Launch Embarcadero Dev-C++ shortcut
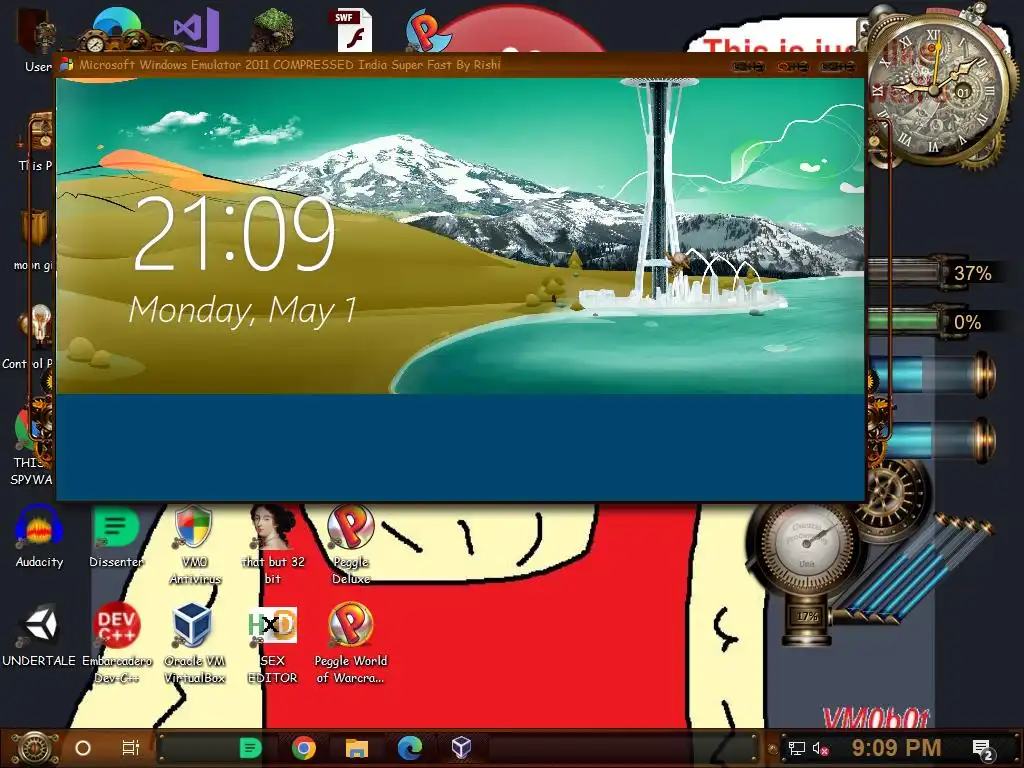1024x768 pixels. [x=116, y=643]
